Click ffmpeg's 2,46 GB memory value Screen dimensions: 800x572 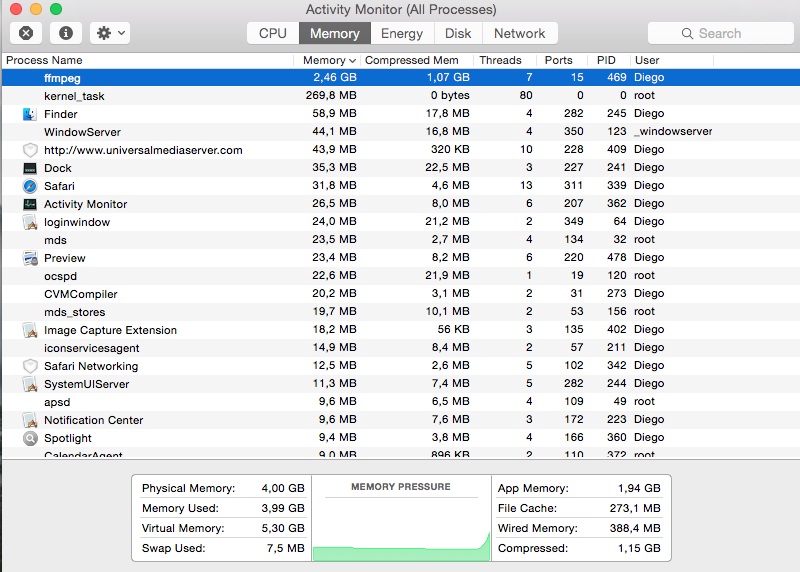point(335,78)
